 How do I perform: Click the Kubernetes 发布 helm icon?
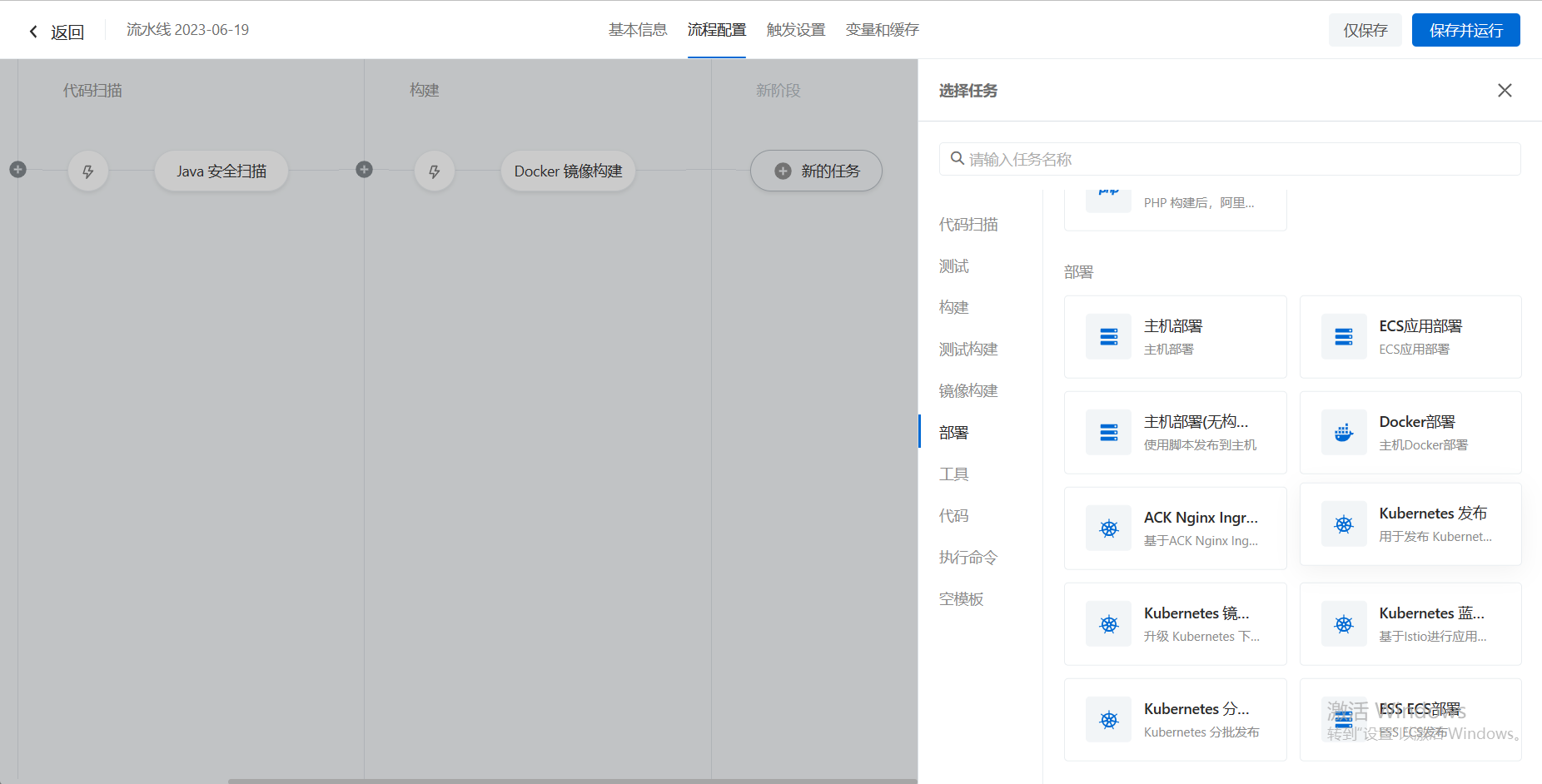coord(1344,523)
